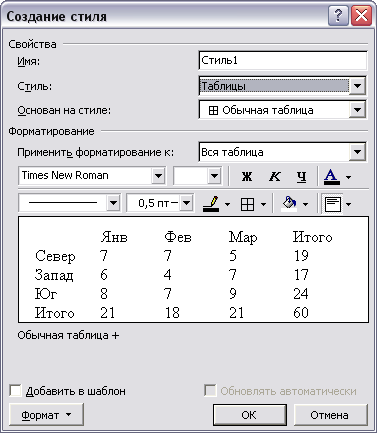Screen dimensions: 377x433
Task: Click the Отмена button
Action: click(x=330, y=415)
